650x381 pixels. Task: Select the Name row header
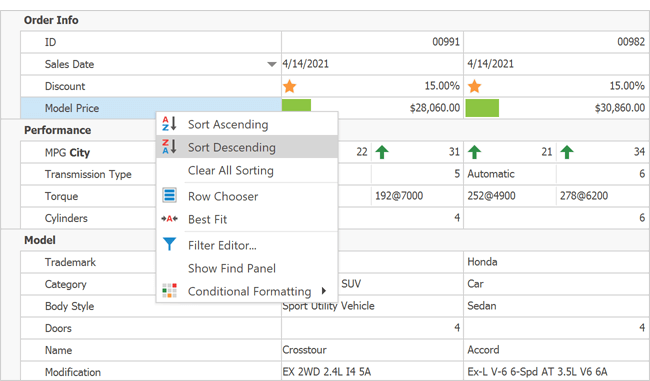[151, 350]
